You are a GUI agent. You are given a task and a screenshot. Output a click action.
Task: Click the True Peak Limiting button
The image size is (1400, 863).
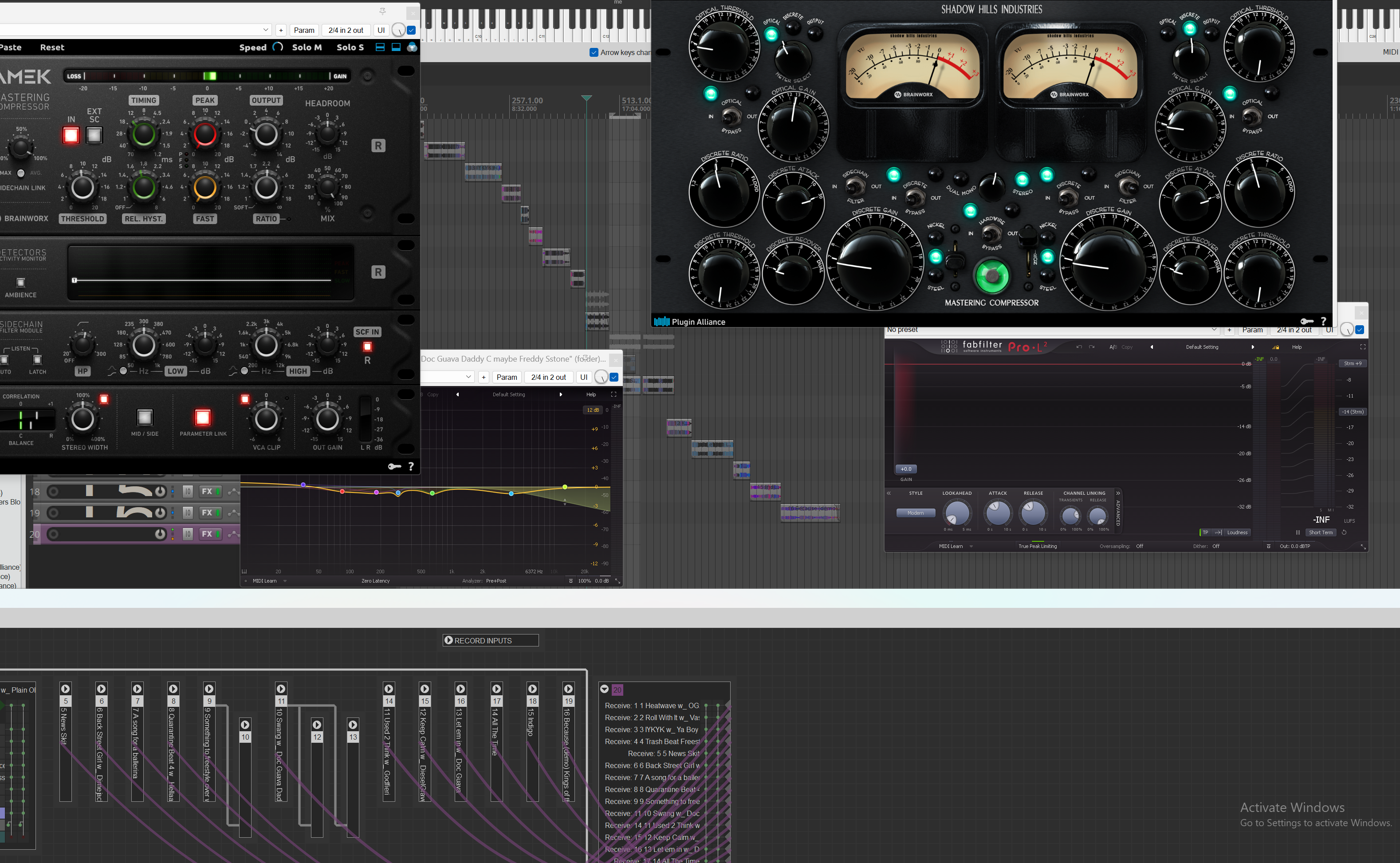(1038, 546)
